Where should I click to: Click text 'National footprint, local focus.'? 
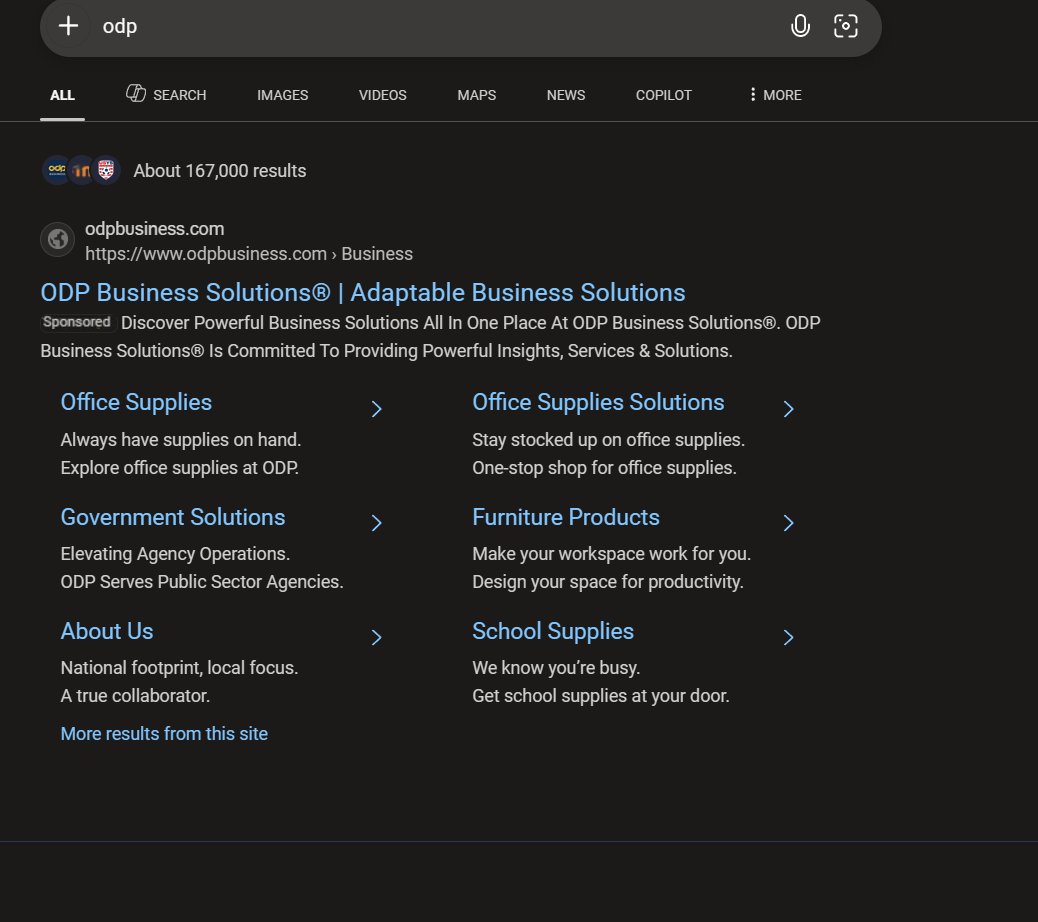179,668
